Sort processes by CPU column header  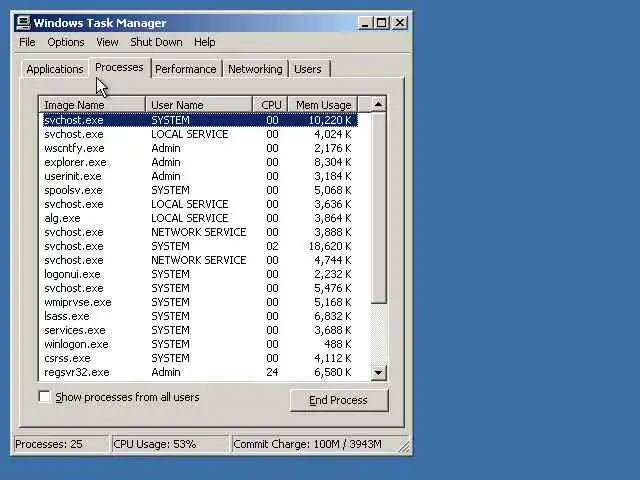(x=271, y=105)
